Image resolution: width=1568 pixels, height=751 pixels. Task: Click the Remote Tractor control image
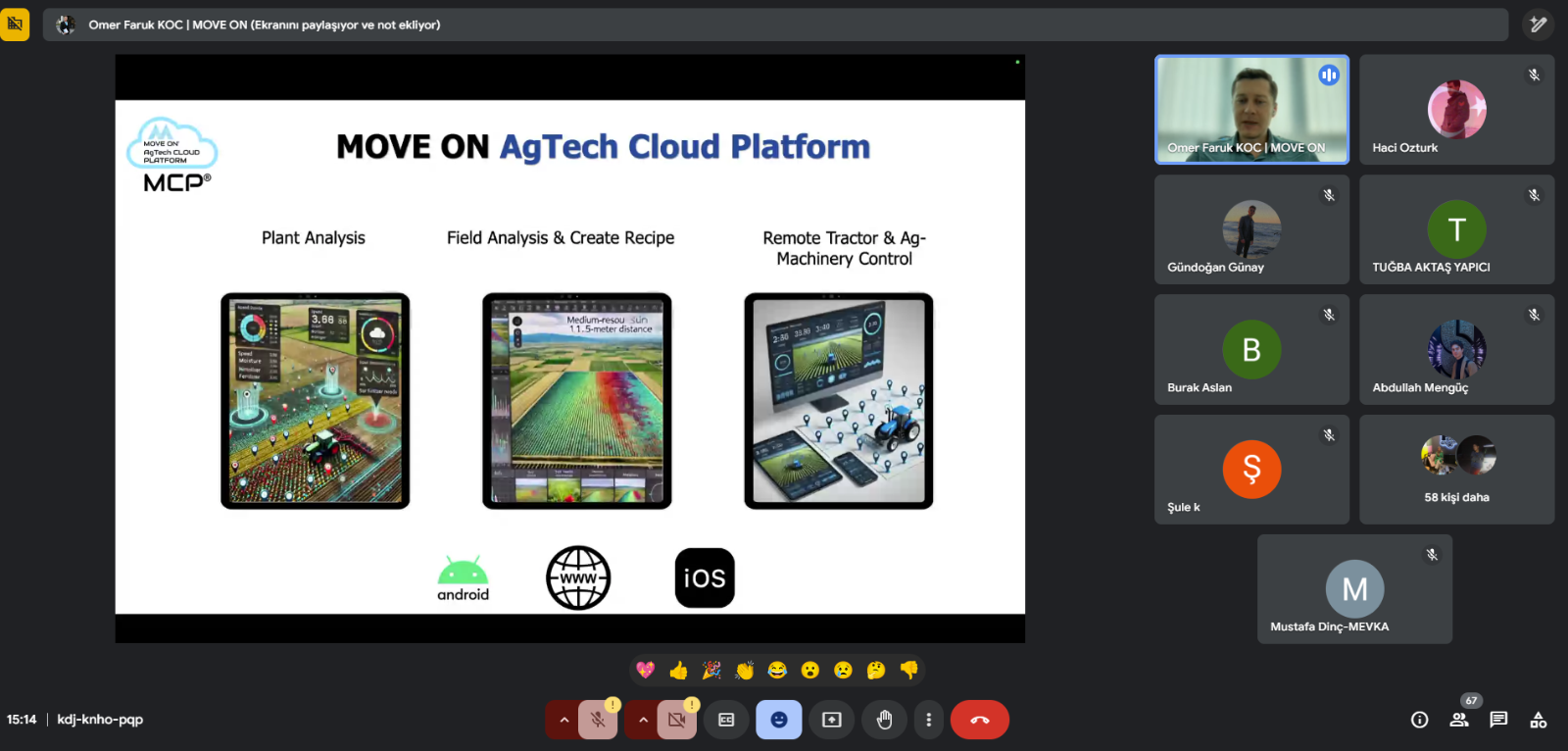coord(838,401)
